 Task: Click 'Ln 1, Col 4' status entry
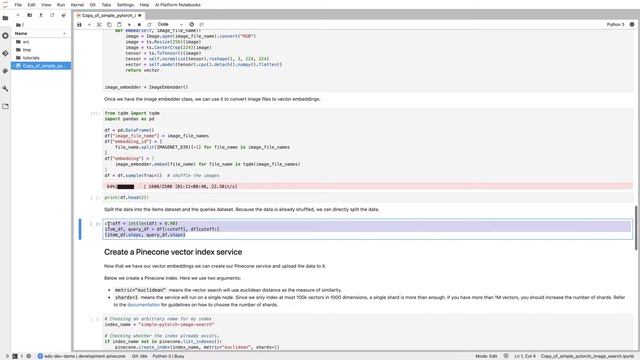coord(525,356)
